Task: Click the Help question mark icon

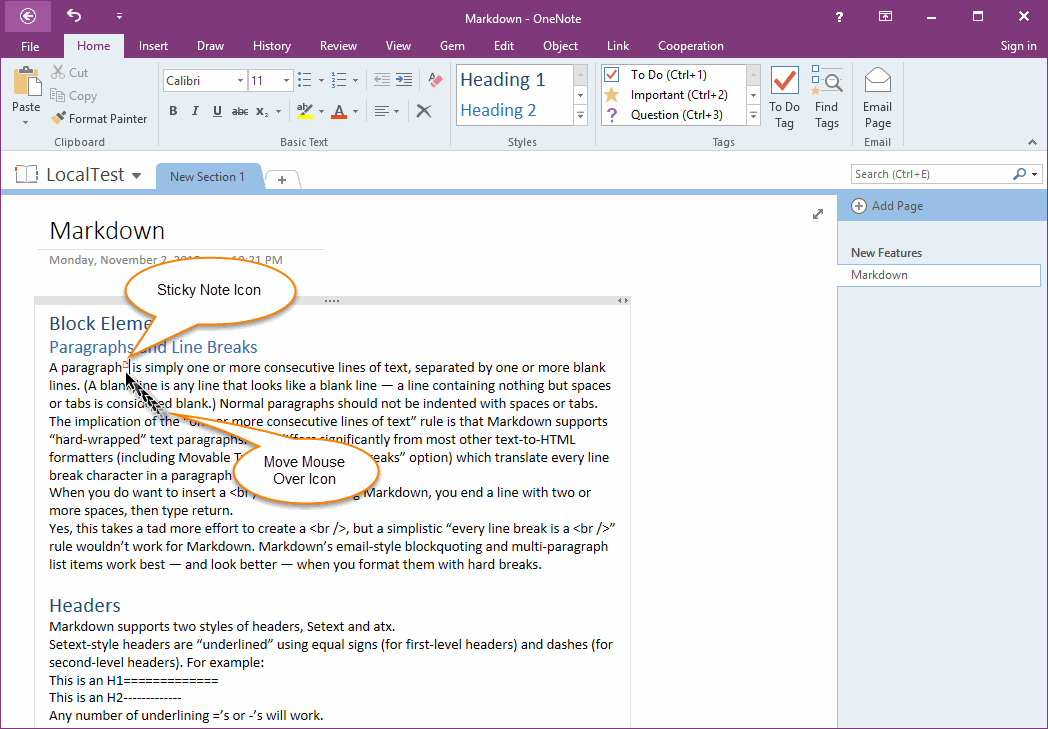Action: 839,17
